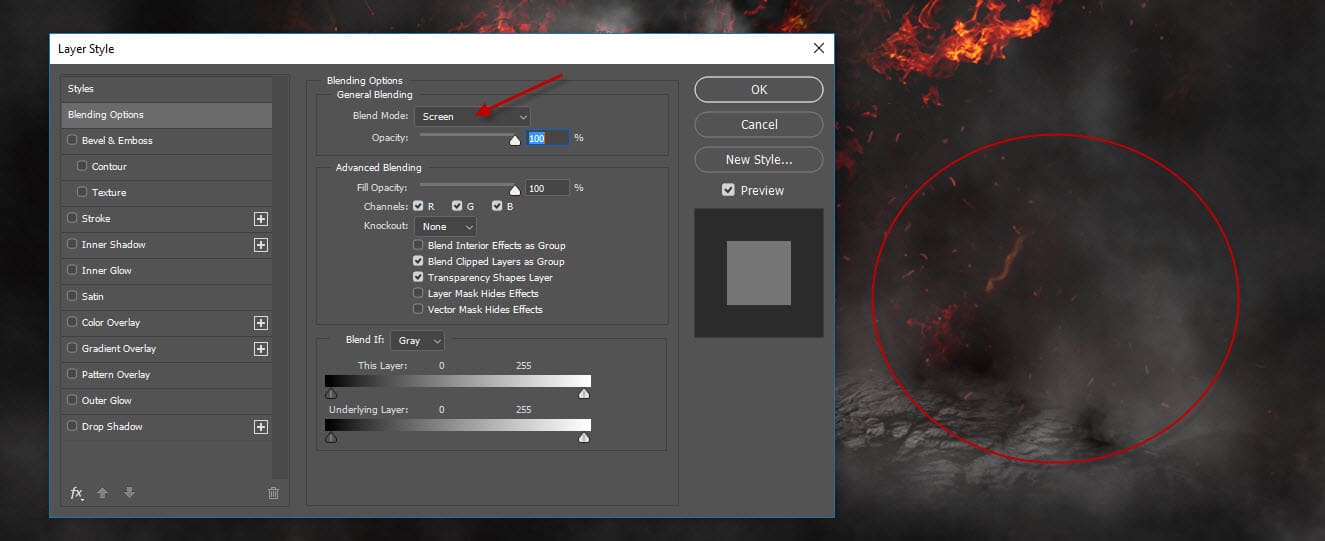The image size is (1325, 541).
Task: Select Blending Options in the left list
Action: pos(165,115)
